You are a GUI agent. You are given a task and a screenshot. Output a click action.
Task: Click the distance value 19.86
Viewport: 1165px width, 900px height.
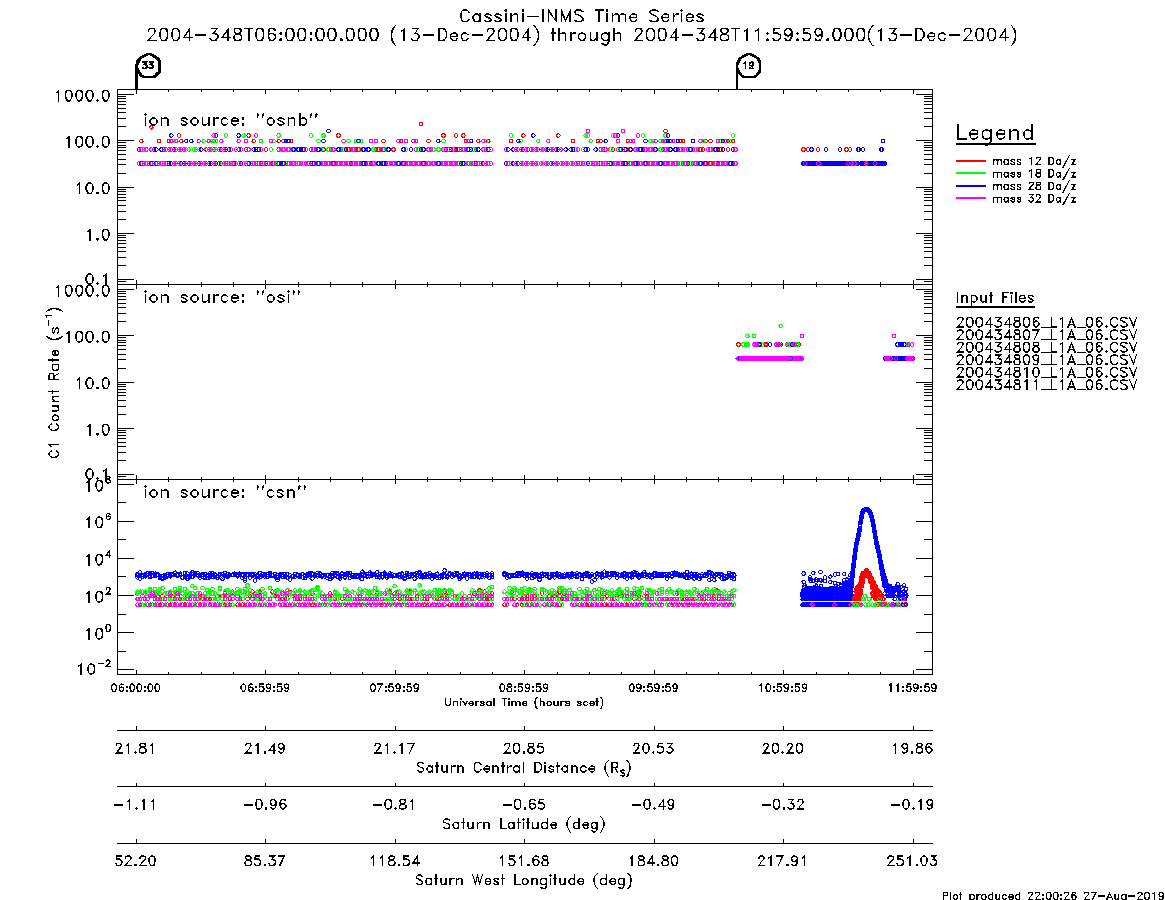pos(912,748)
